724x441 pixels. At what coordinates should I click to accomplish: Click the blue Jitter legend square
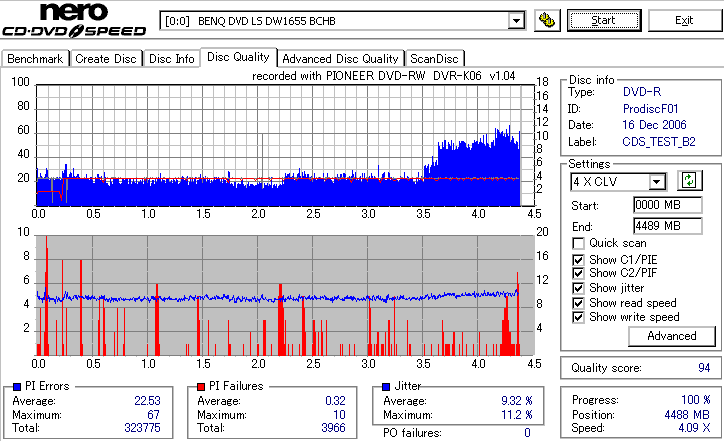(386, 387)
